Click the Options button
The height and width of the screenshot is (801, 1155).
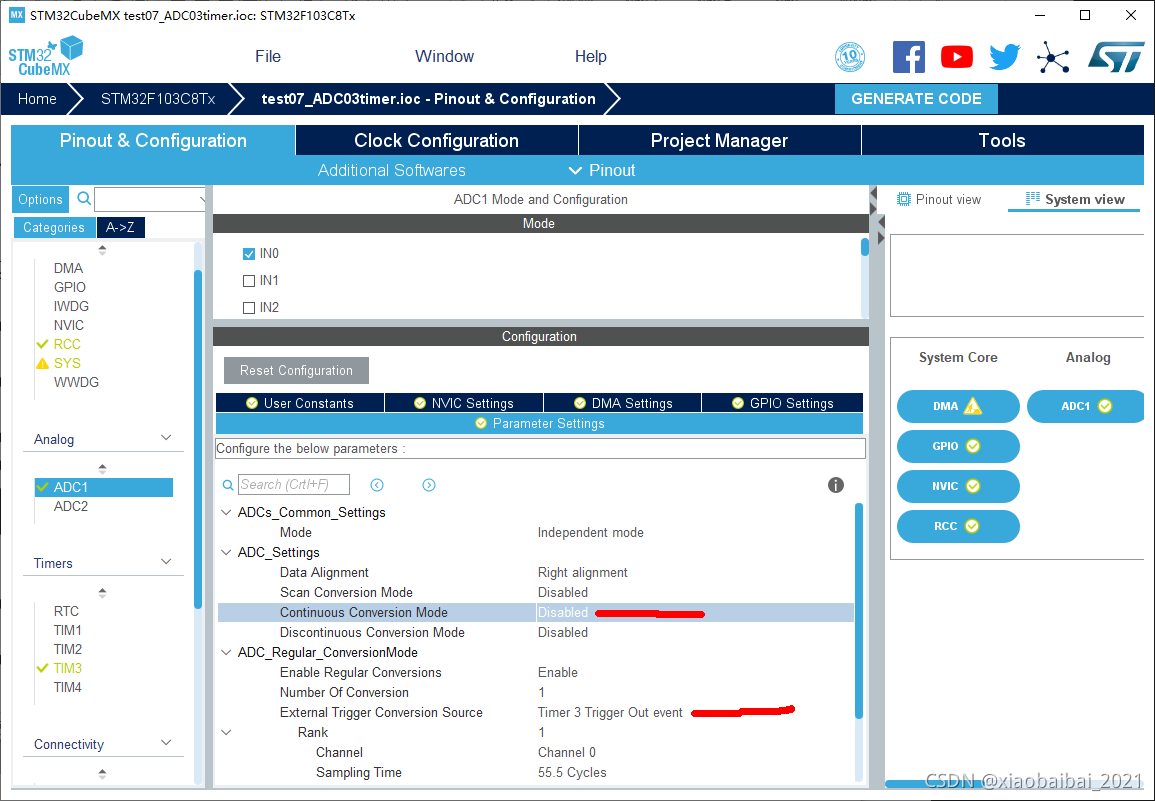coord(41,199)
